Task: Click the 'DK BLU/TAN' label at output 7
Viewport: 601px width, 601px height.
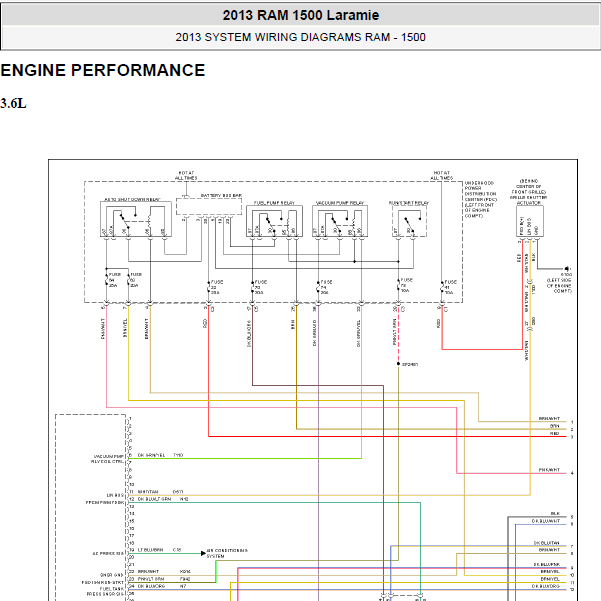Action: [547, 543]
